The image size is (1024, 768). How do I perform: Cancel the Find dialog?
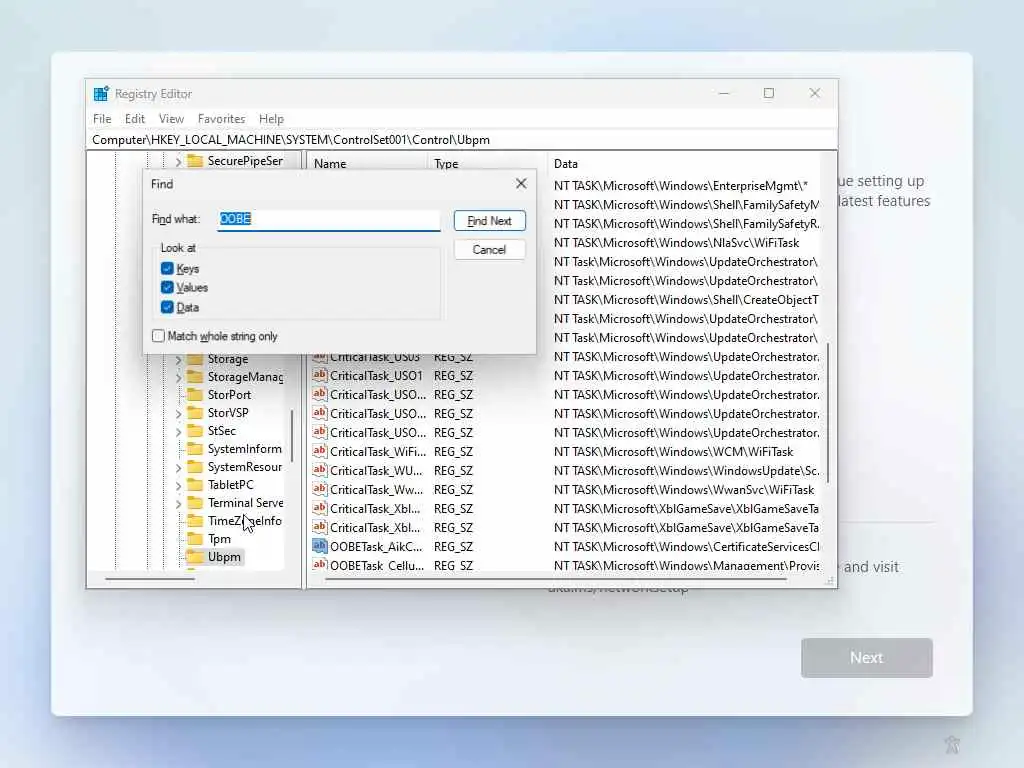(x=489, y=249)
